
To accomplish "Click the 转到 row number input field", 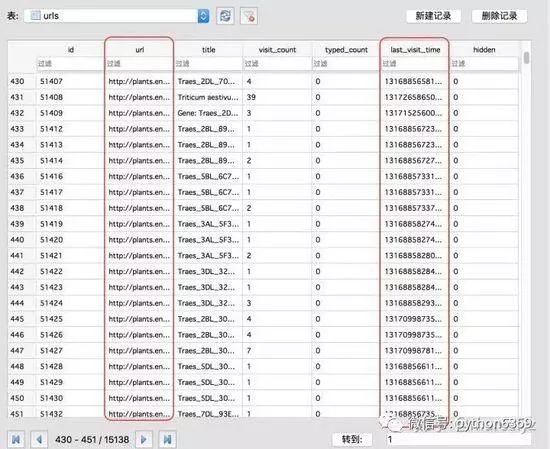I will pos(458,439).
